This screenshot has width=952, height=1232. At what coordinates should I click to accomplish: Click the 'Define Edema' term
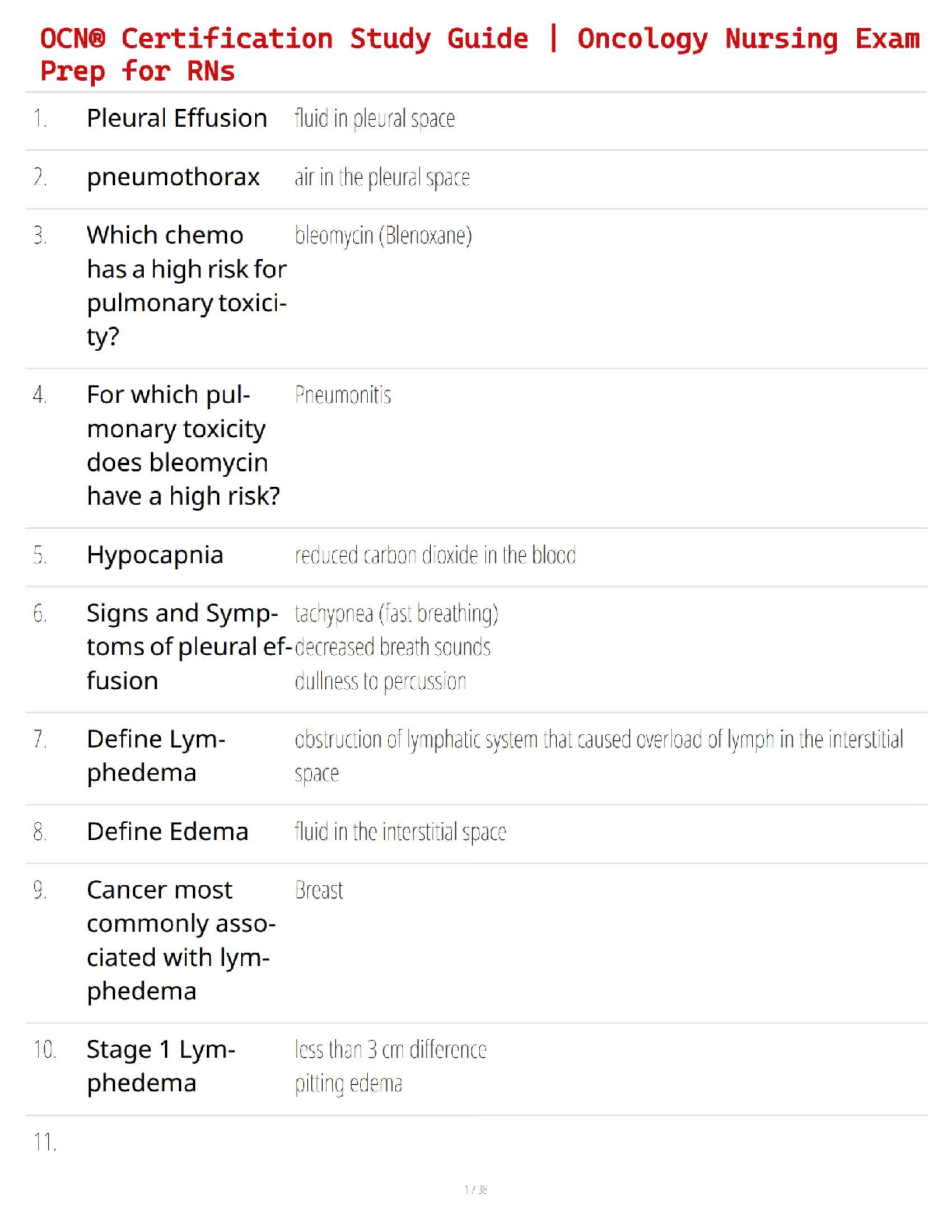[167, 832]
